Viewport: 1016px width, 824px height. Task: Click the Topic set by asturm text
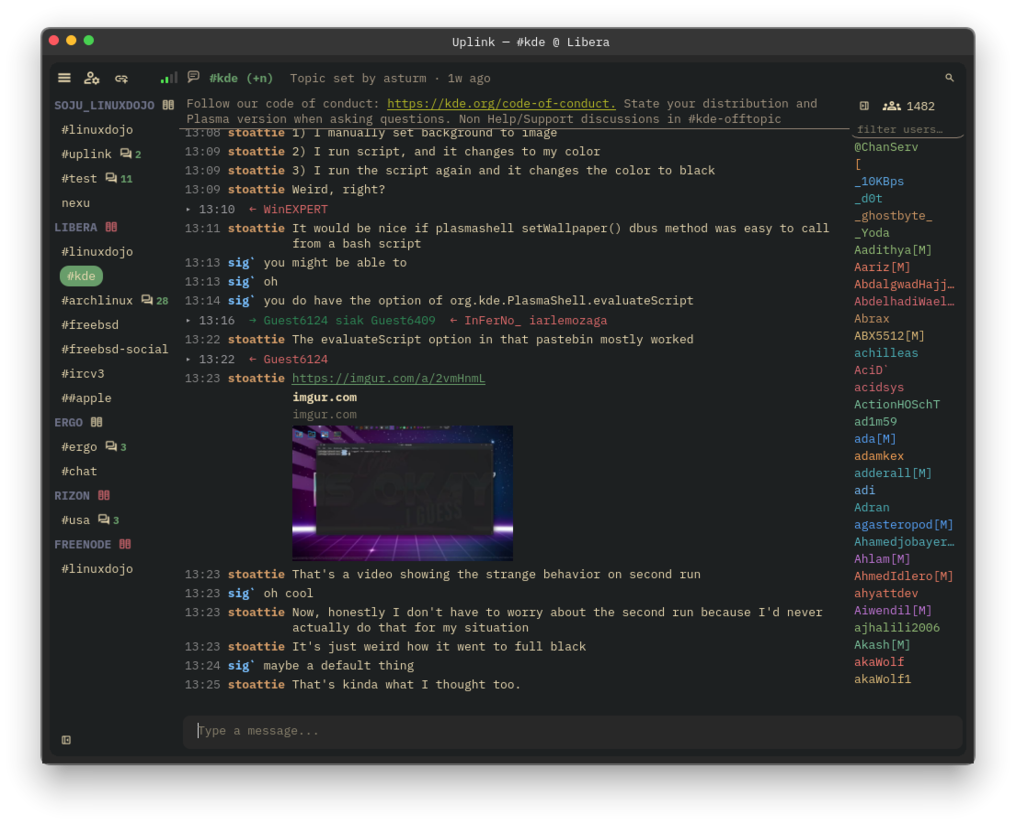358,78
